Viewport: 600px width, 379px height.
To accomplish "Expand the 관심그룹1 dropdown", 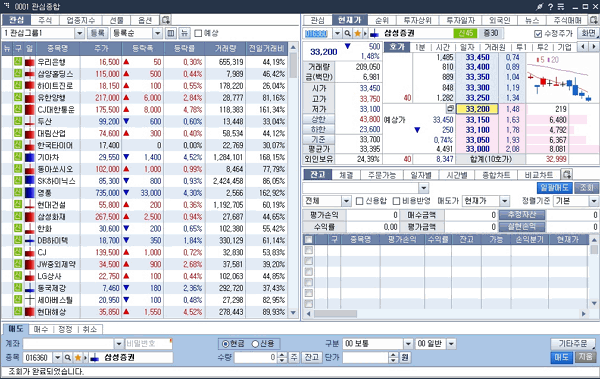I will [x=79, y=33].
